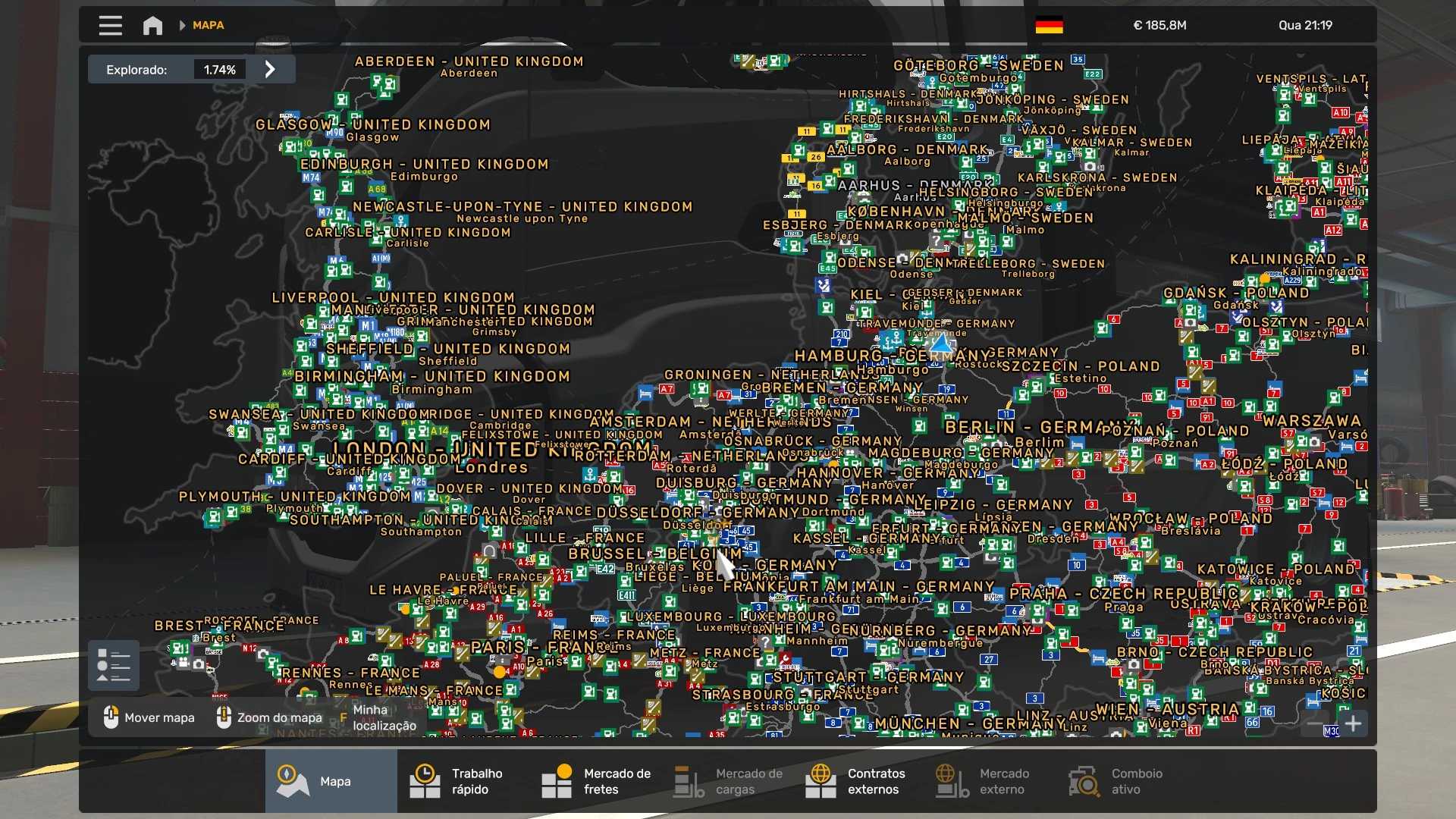Click the German flag icon

(x=1049, y=25)
